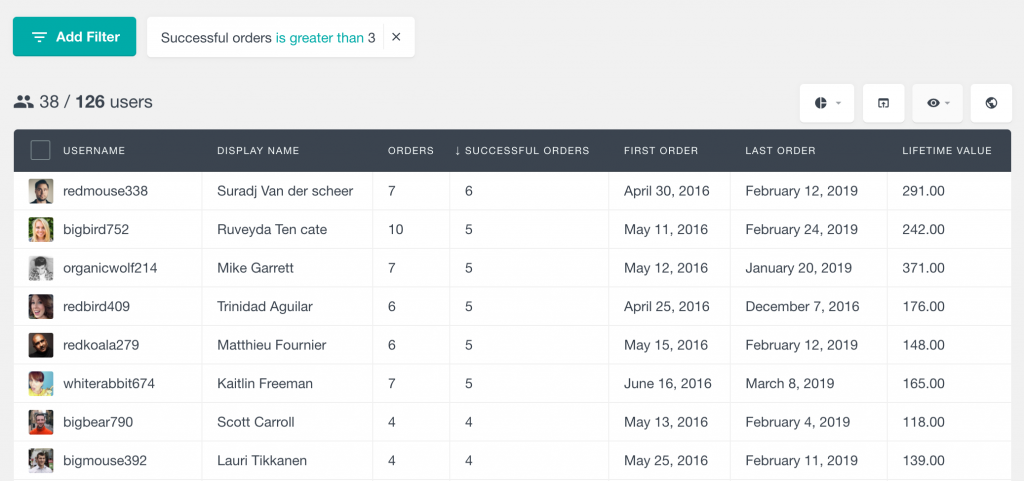The height and width of the screenshot is (481, 1024).
Task: Select redkoala279's avatar
Action: pyautogui.click(x=41, y=345)
